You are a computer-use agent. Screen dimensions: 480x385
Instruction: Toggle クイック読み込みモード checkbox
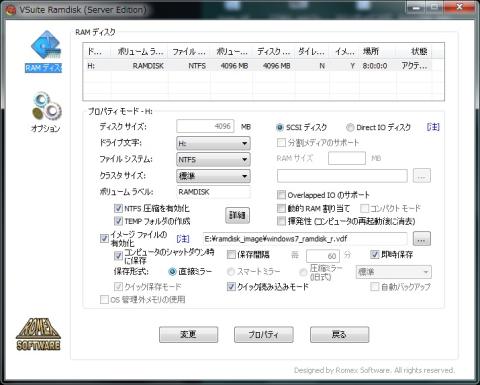click(x=231, y=286)
